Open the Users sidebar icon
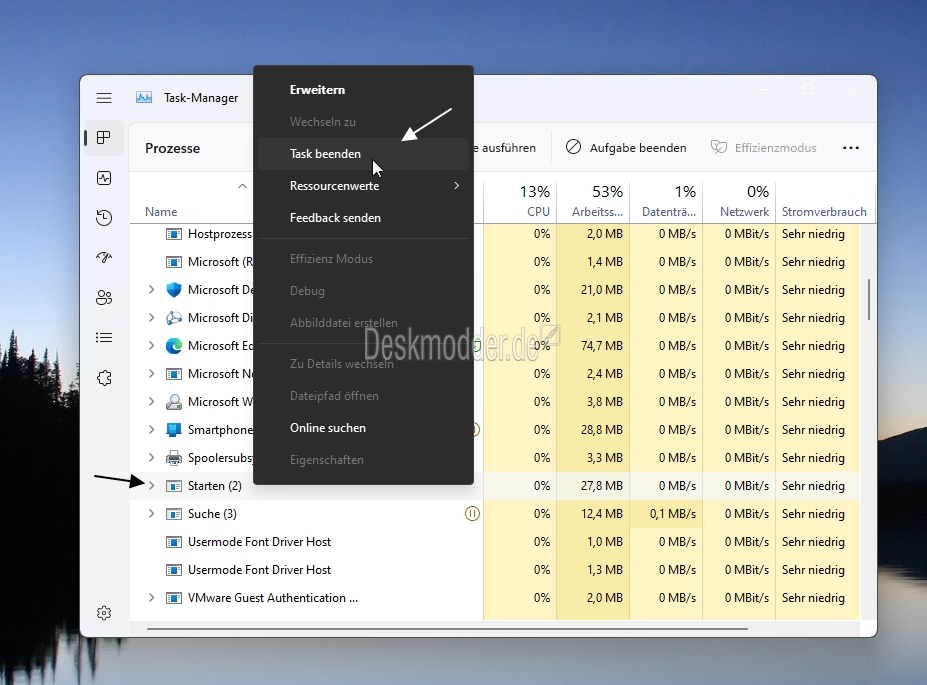The width and height of the screenshot is (927, 685). (x=104, y=297)
